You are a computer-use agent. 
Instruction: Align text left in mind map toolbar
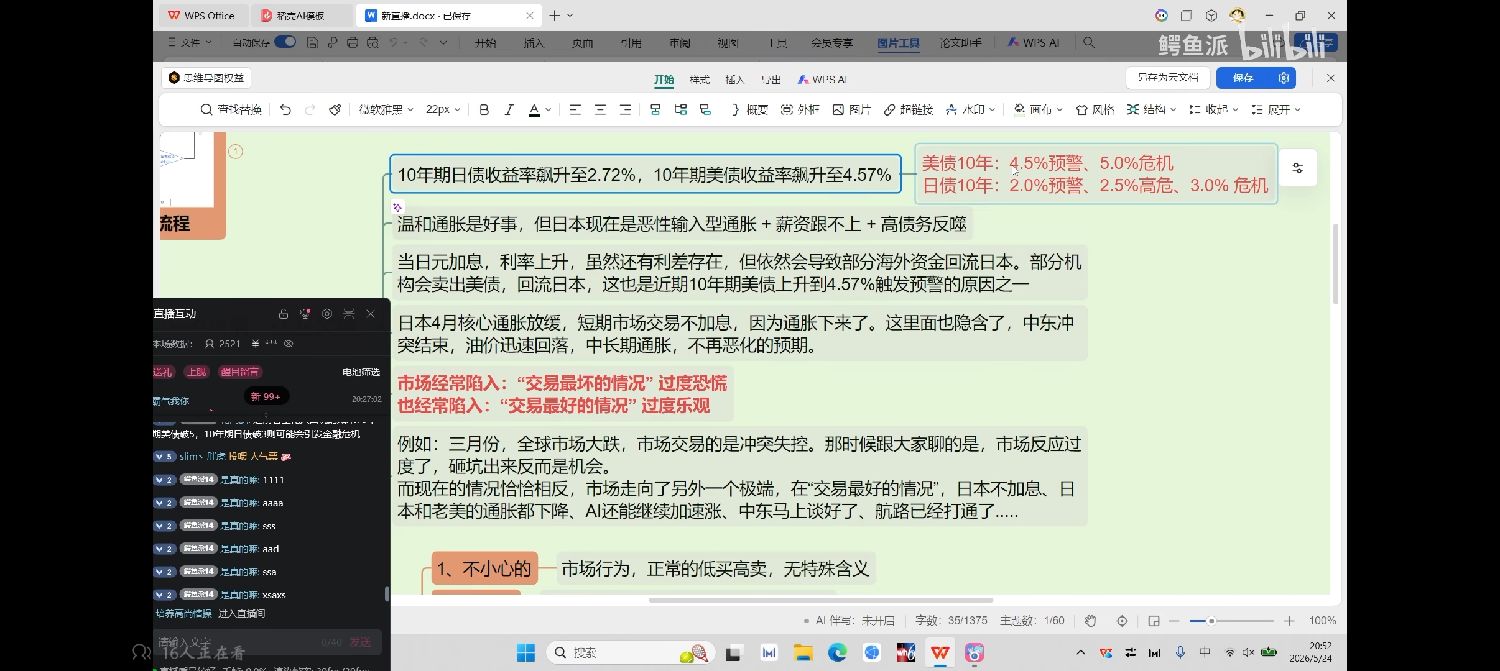coord(575,110)
